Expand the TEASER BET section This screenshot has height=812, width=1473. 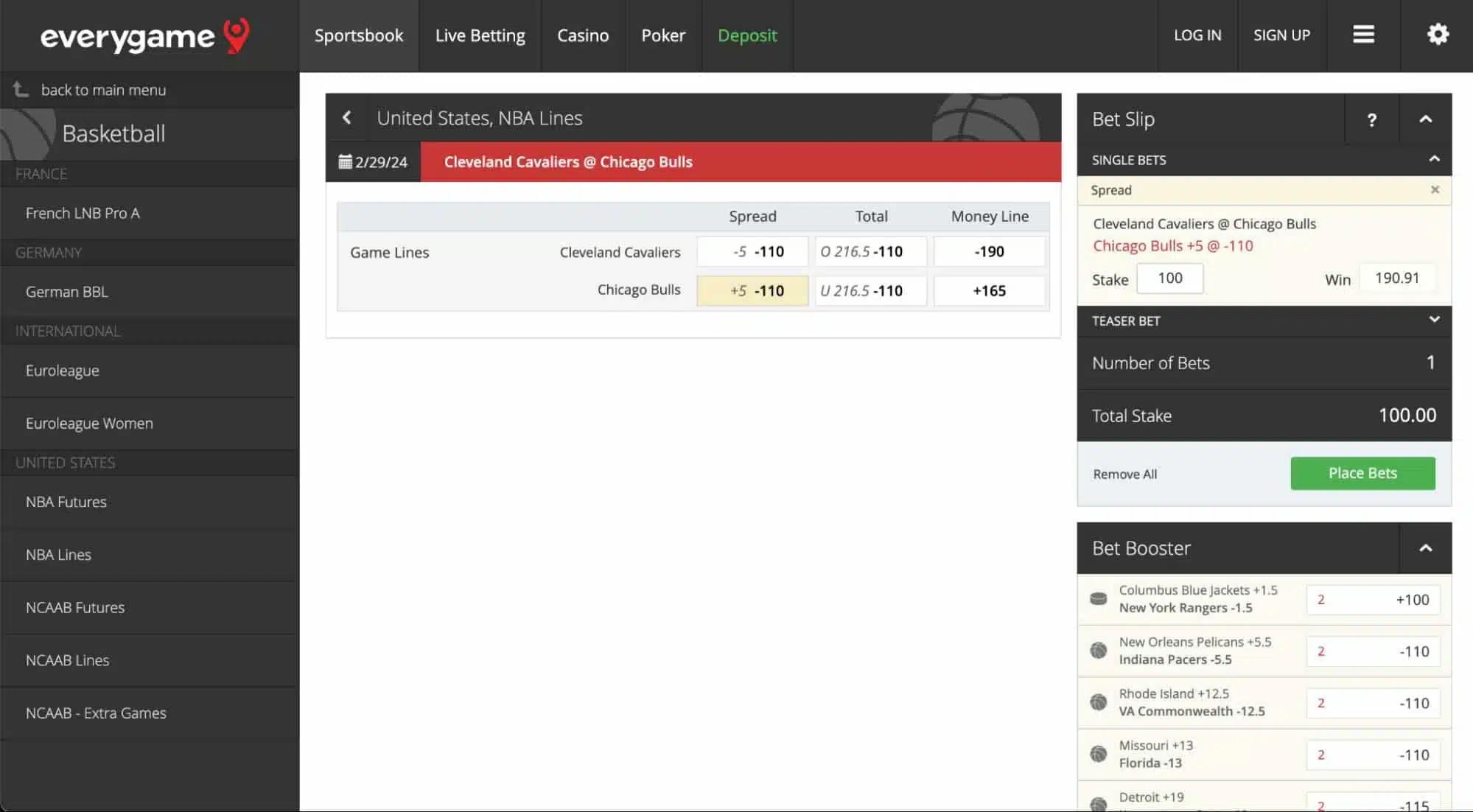click(x=1434, y=320)
